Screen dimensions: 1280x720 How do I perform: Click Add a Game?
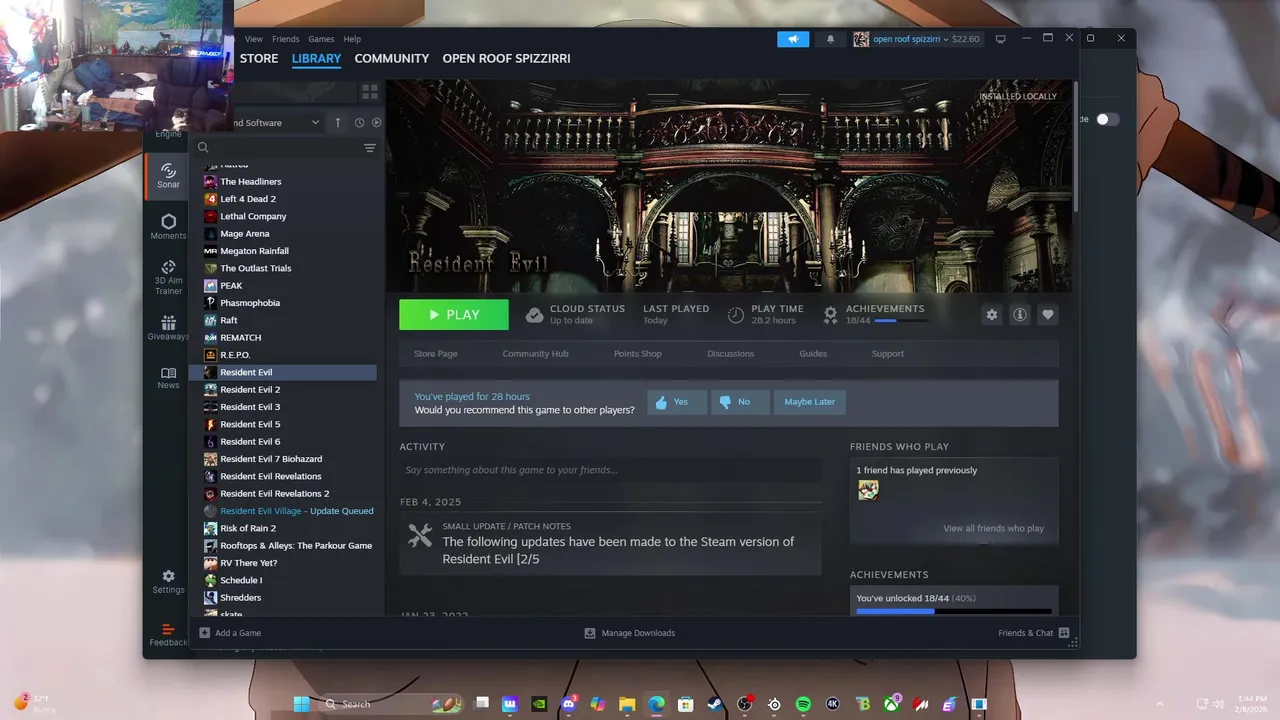coord(230,633)
